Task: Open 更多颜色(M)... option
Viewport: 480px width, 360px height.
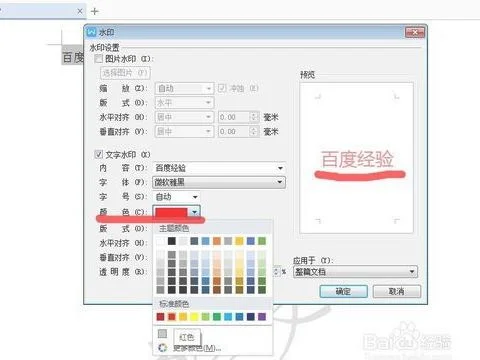Action: (x=197, y=348)
